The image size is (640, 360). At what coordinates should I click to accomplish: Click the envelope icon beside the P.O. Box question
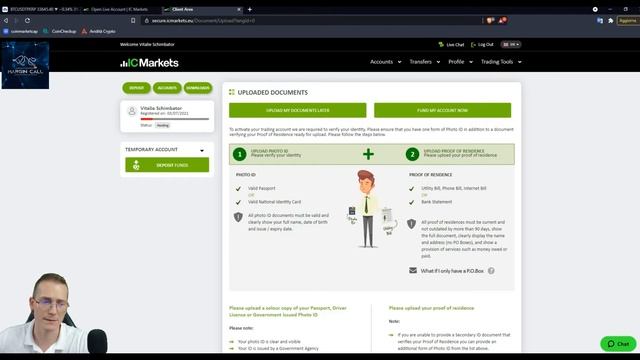[413, 270]
